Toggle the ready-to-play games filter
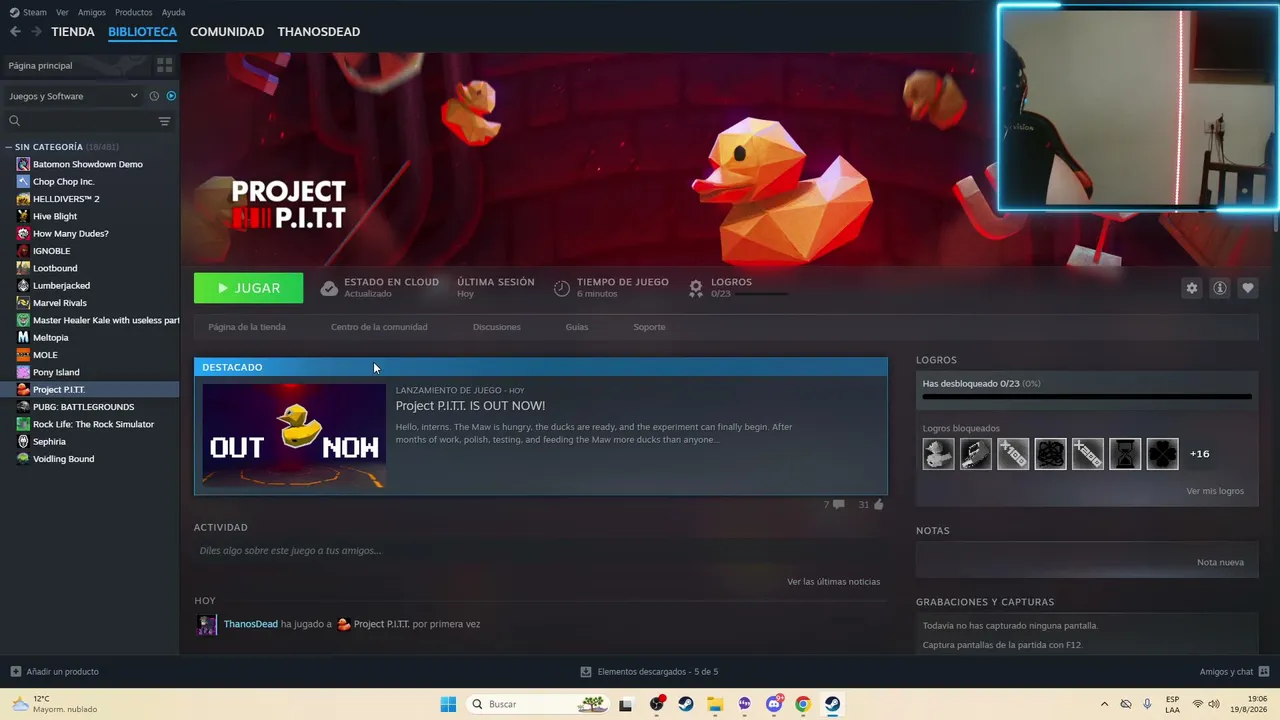This screenshot has height=720, width=1280. [171, 96]
